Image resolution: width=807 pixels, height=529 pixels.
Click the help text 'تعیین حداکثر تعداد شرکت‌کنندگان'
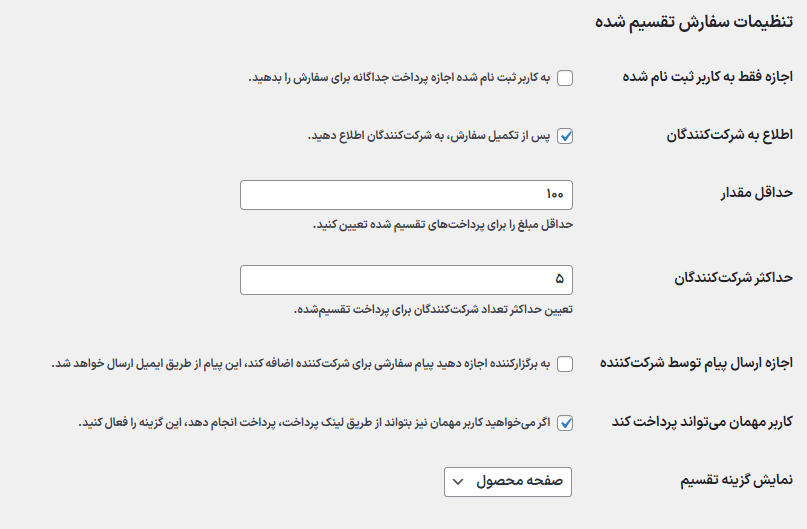(433, 309)
